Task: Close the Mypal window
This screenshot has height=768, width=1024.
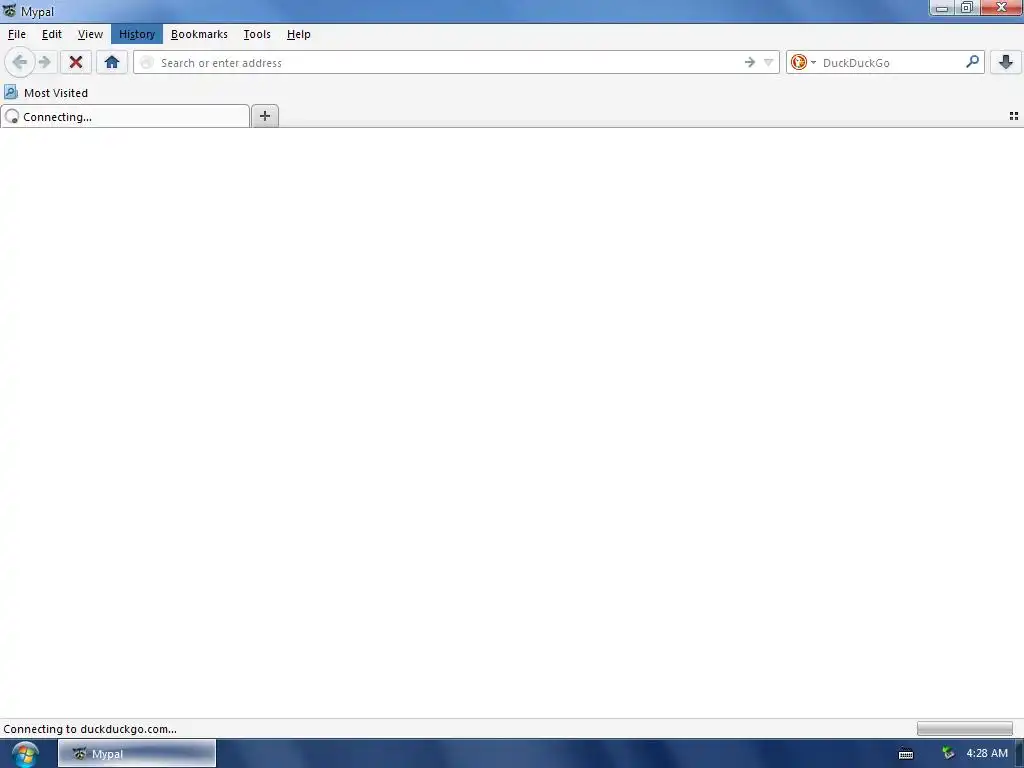Action: click(x=1002, y=8)
